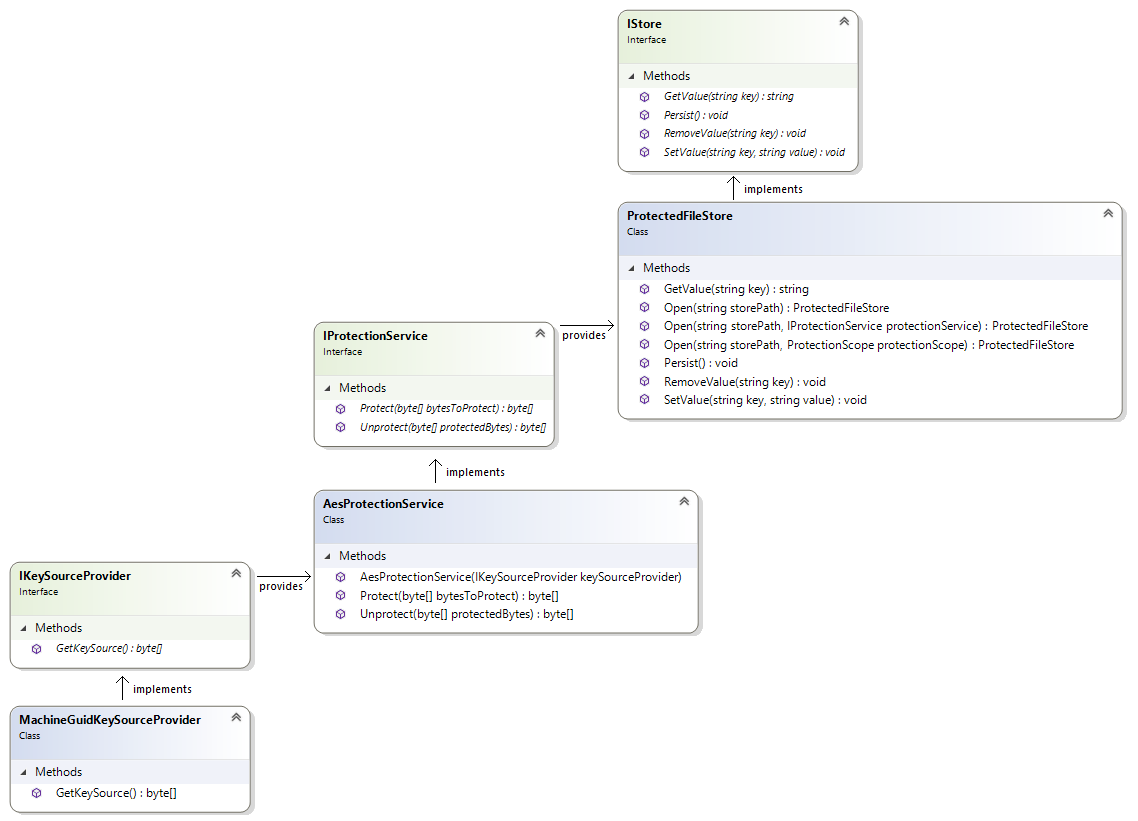Click method icon beside IProtectionService Unprotect
Screen dimensions: 1138x821
pos(340,427)
